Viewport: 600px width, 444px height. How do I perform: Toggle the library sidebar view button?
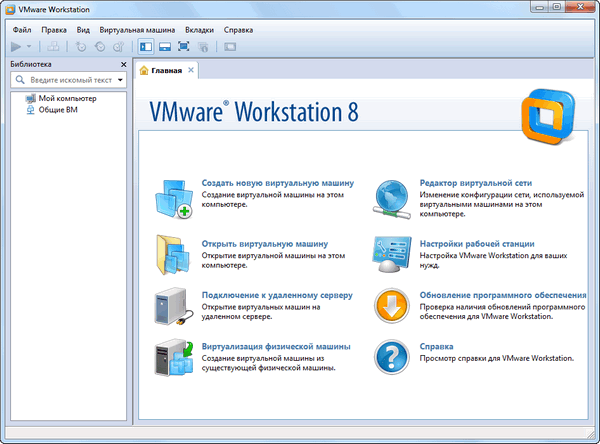[x=143, y=46]
